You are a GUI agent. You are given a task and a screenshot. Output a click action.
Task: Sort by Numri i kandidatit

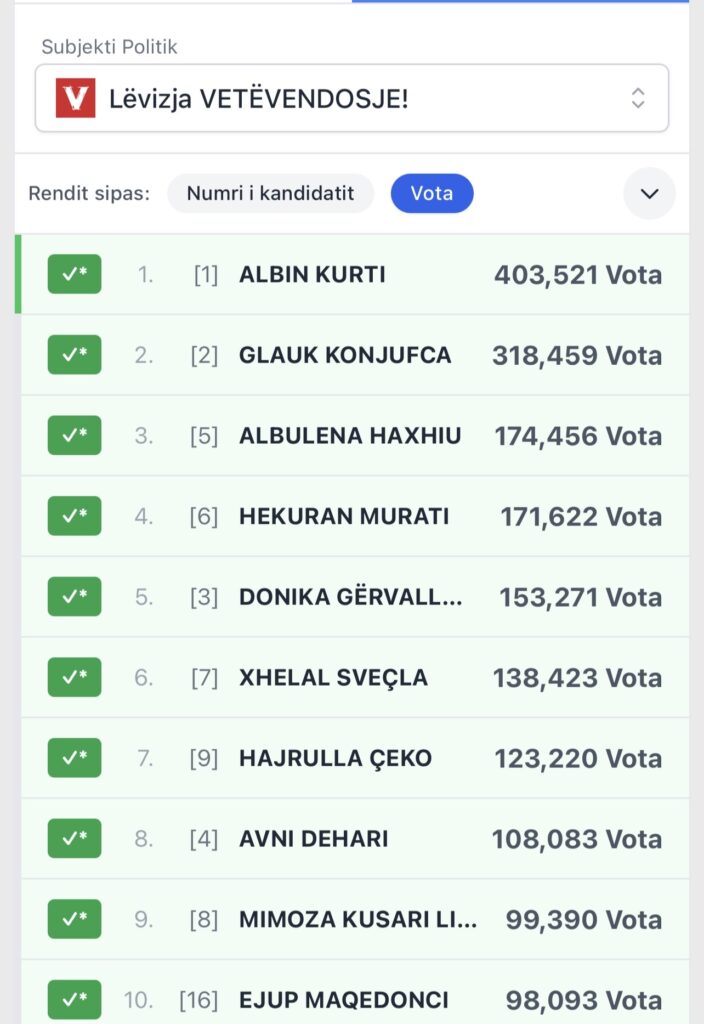click(x=270, y=193)
